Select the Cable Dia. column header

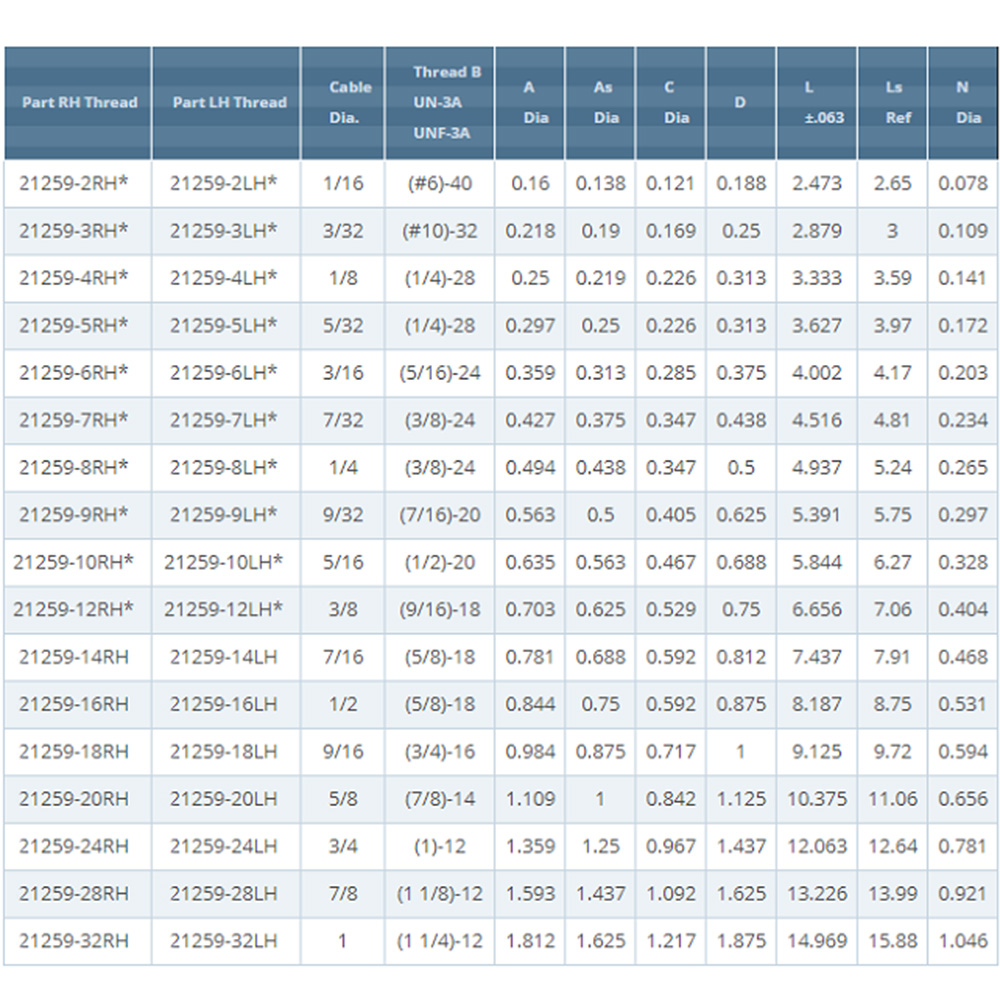(x=343, y=103)
